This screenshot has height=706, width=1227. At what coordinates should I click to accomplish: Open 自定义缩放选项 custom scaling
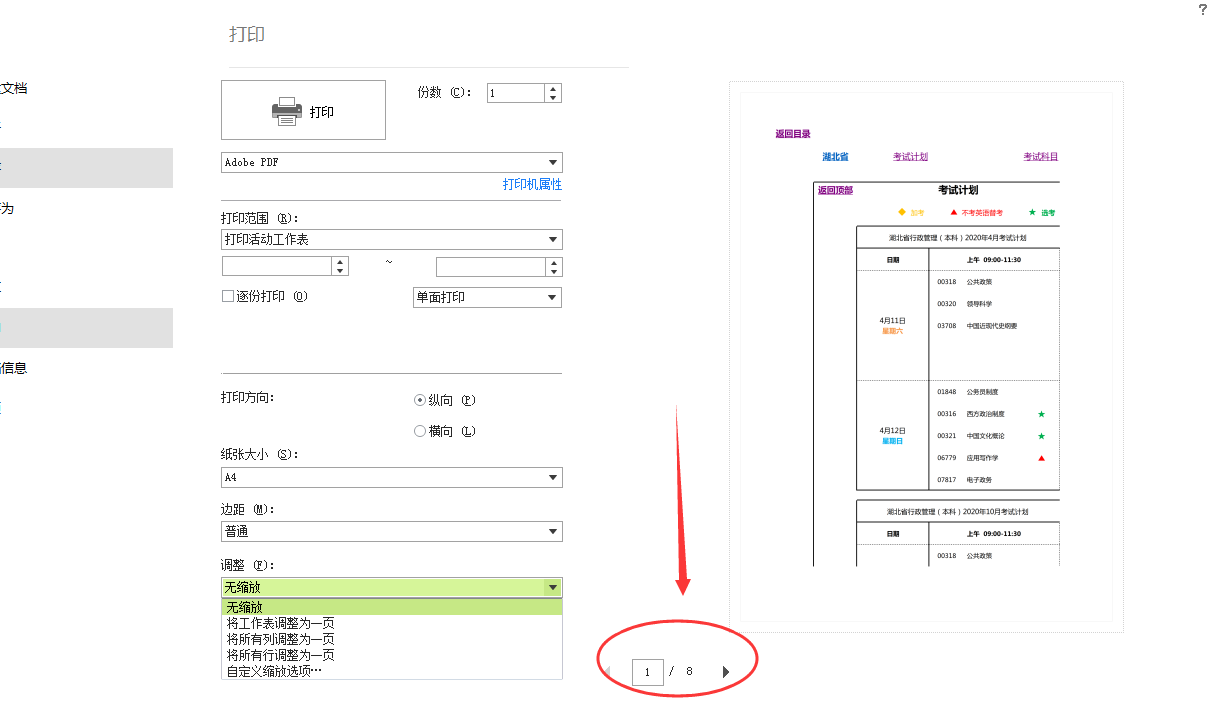point(392,671)
